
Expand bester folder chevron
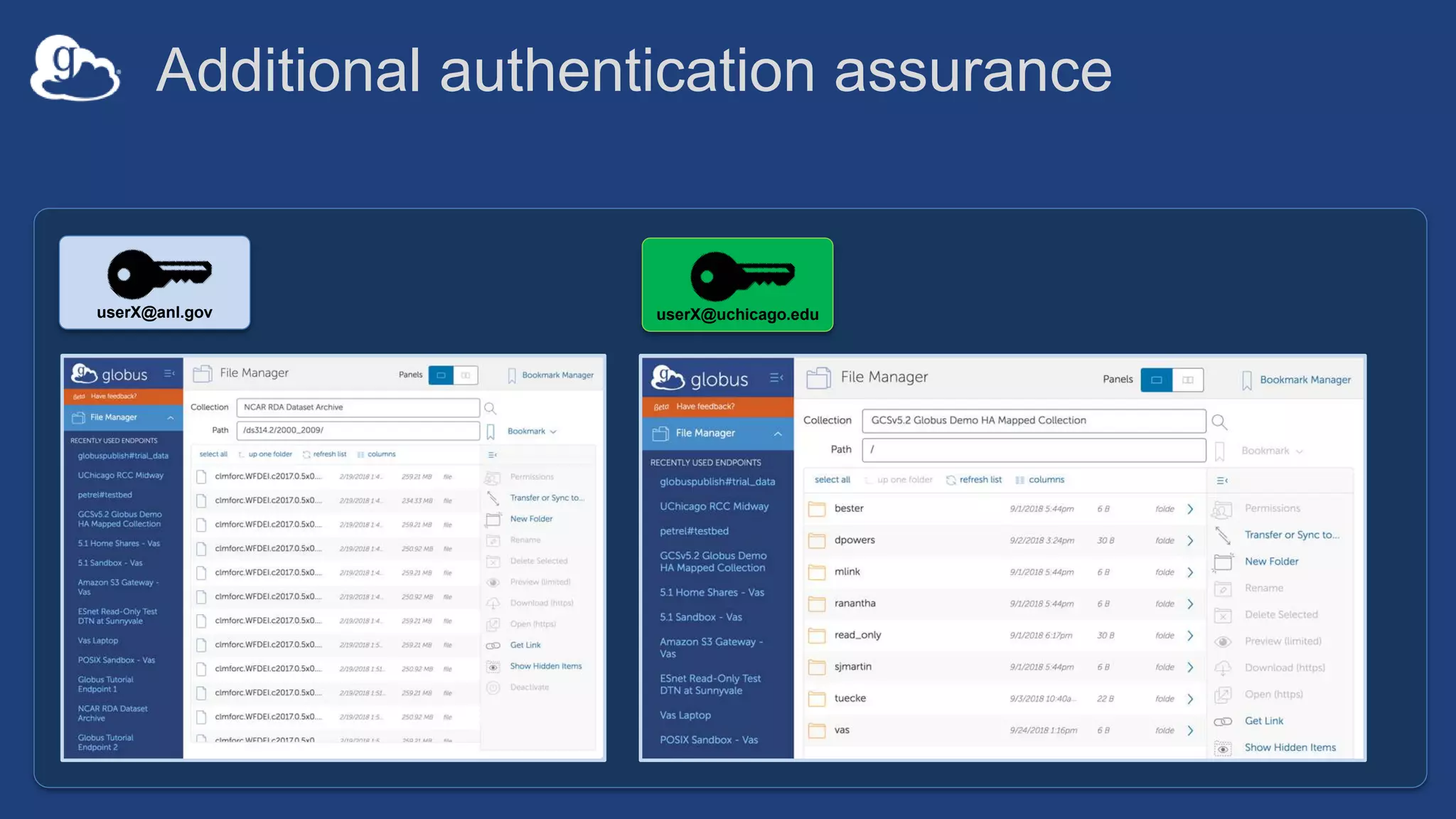coord(1190,509)
